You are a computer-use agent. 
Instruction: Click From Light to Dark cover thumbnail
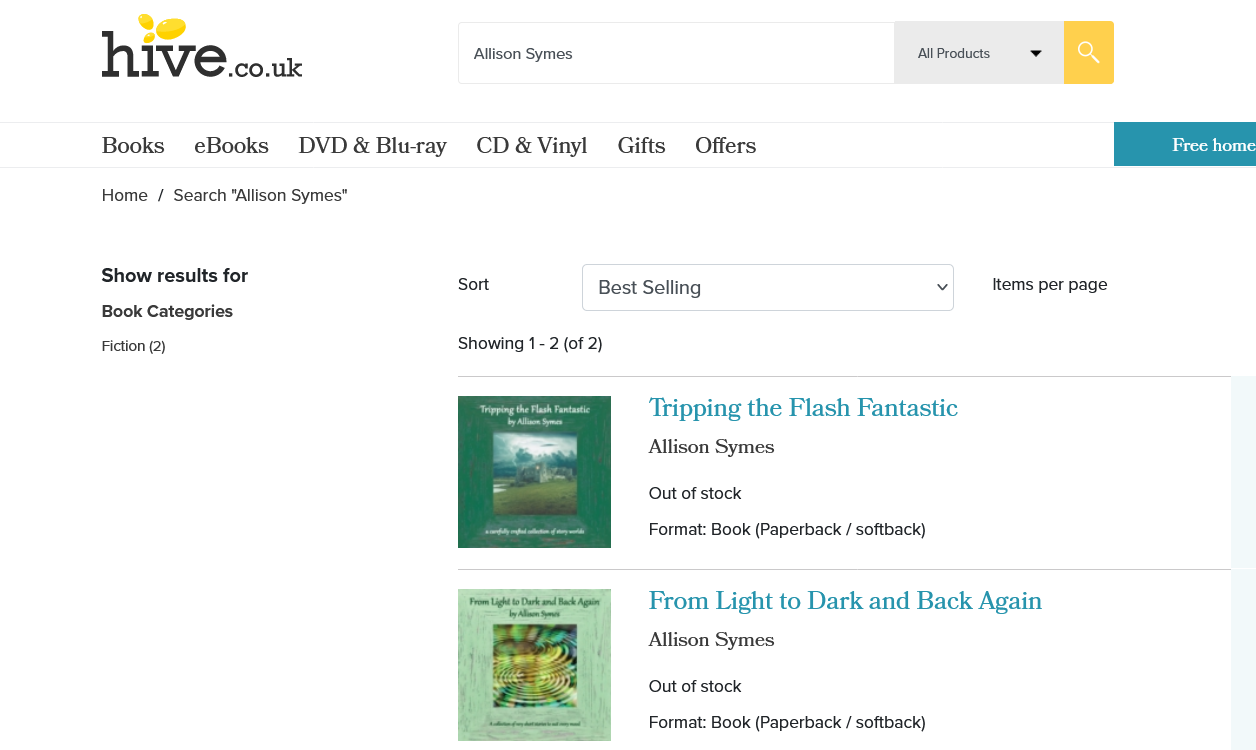534,665
